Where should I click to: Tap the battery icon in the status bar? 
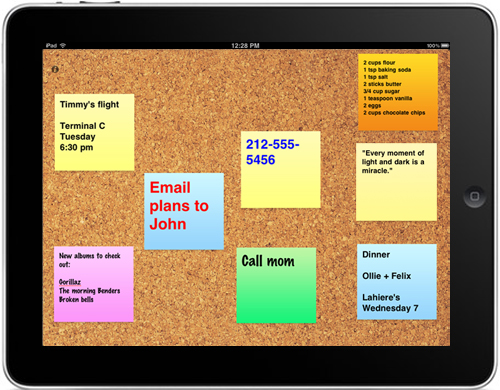click(x=445, y=45)
